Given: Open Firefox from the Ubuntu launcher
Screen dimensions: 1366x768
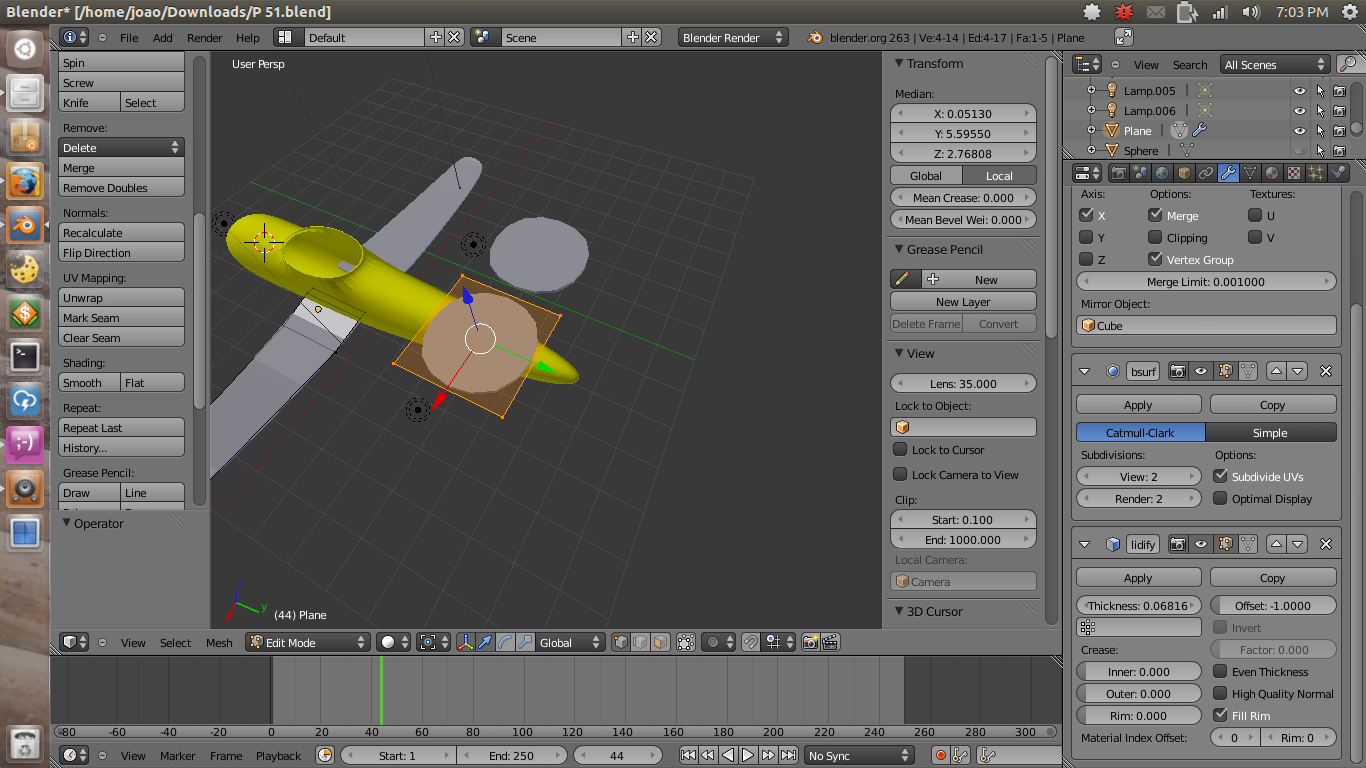Looking at the screenshot, I should [25, 182].
